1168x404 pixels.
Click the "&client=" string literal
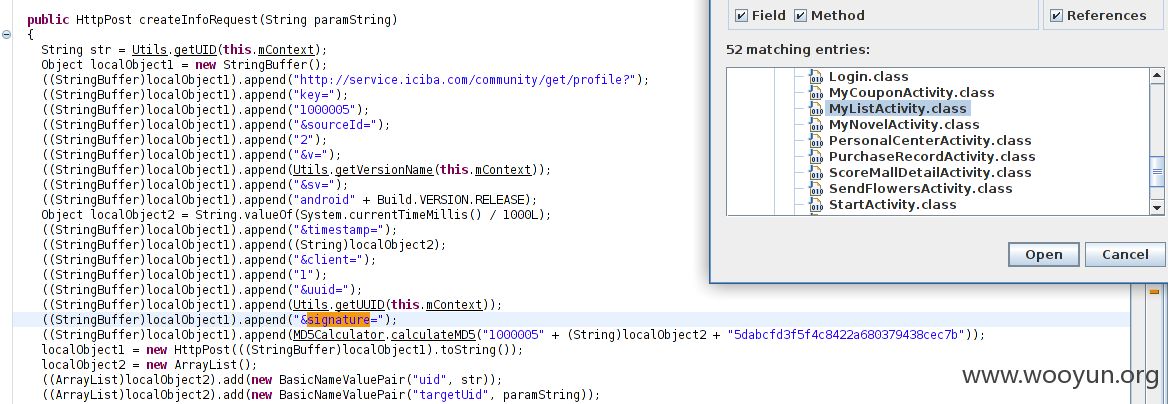click(x=328, y=260)
